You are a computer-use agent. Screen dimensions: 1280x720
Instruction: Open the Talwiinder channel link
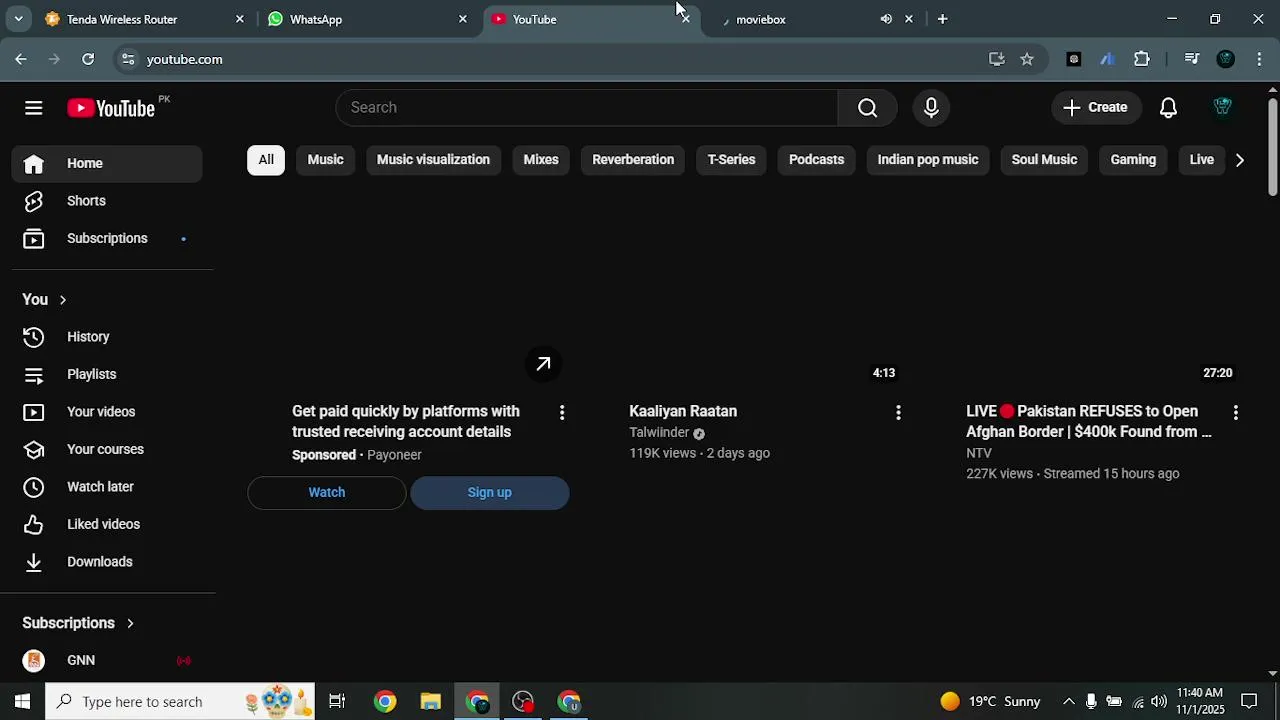(x=659, y=433)
